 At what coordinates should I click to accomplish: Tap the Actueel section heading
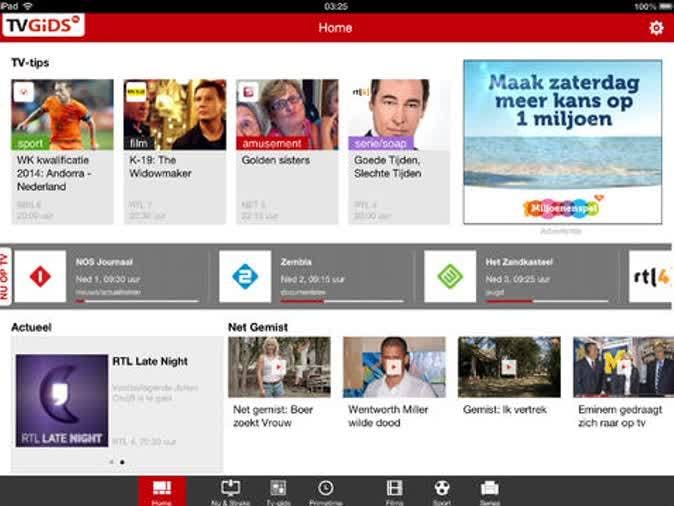coord(31,327)
